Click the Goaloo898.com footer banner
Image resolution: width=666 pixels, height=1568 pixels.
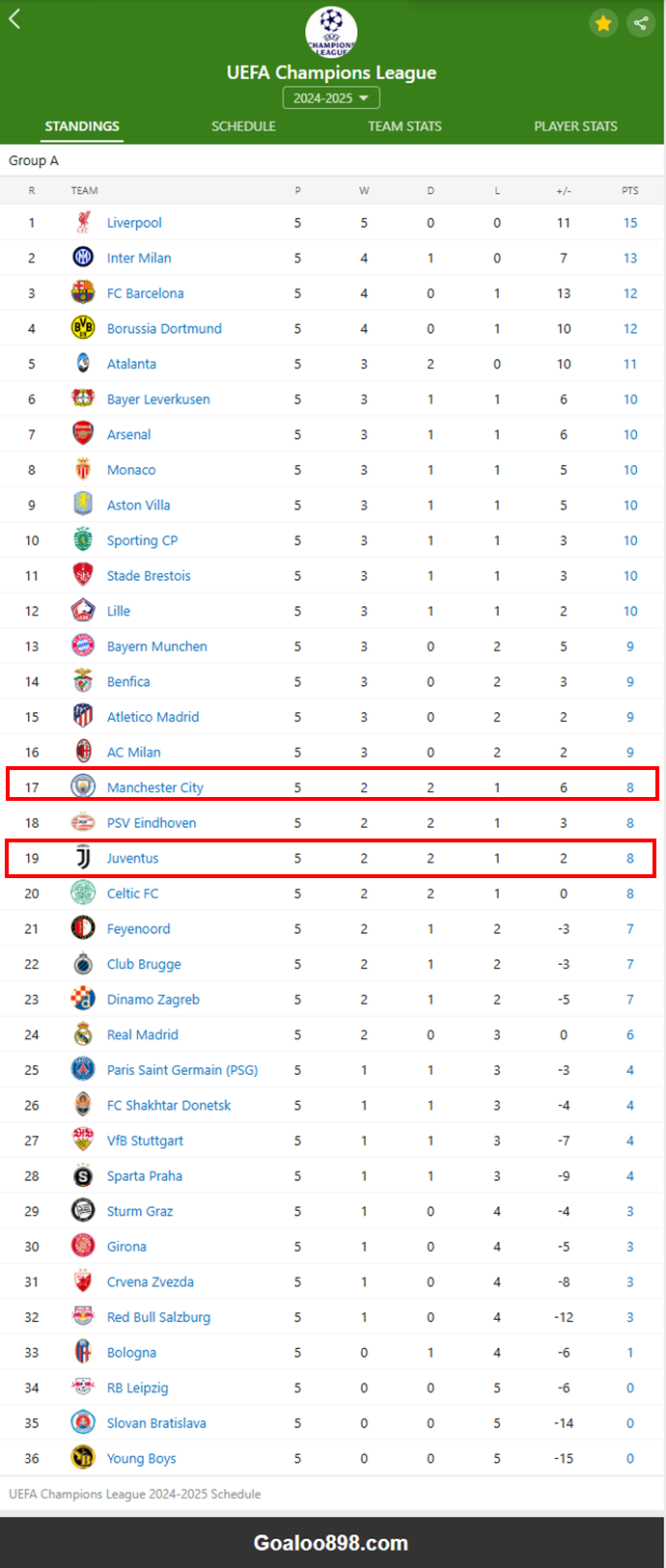(331, 1543)
